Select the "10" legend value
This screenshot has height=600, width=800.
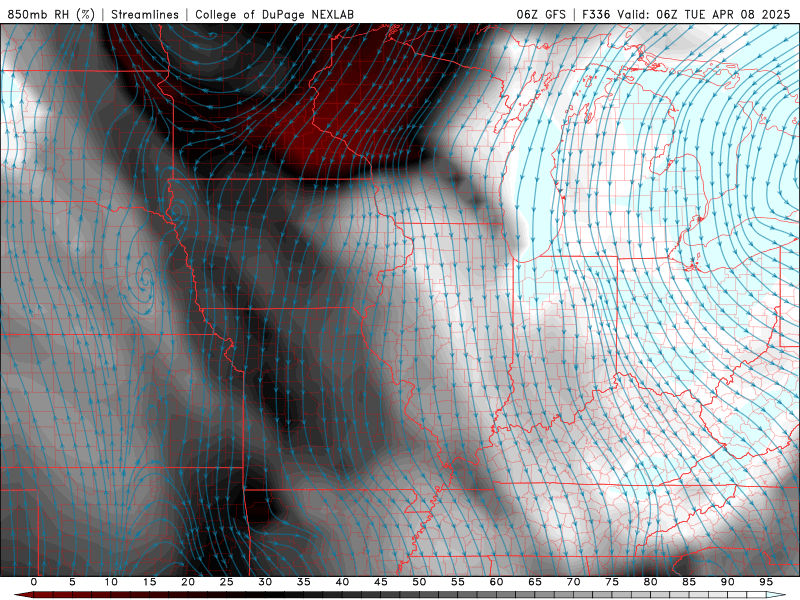(x=111, y=582)
